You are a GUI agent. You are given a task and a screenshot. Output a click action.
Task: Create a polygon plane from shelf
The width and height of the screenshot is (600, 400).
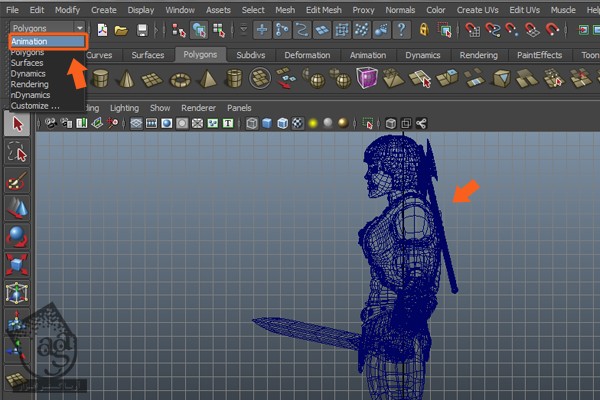click(152, 79)
